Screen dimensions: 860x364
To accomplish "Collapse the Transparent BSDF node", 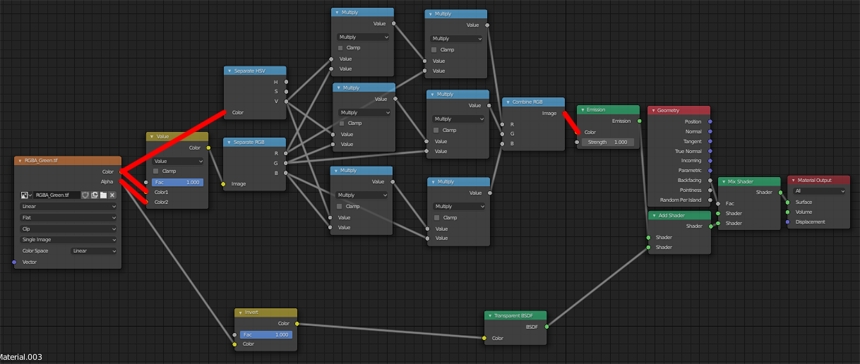I will [x=490, y=316].
